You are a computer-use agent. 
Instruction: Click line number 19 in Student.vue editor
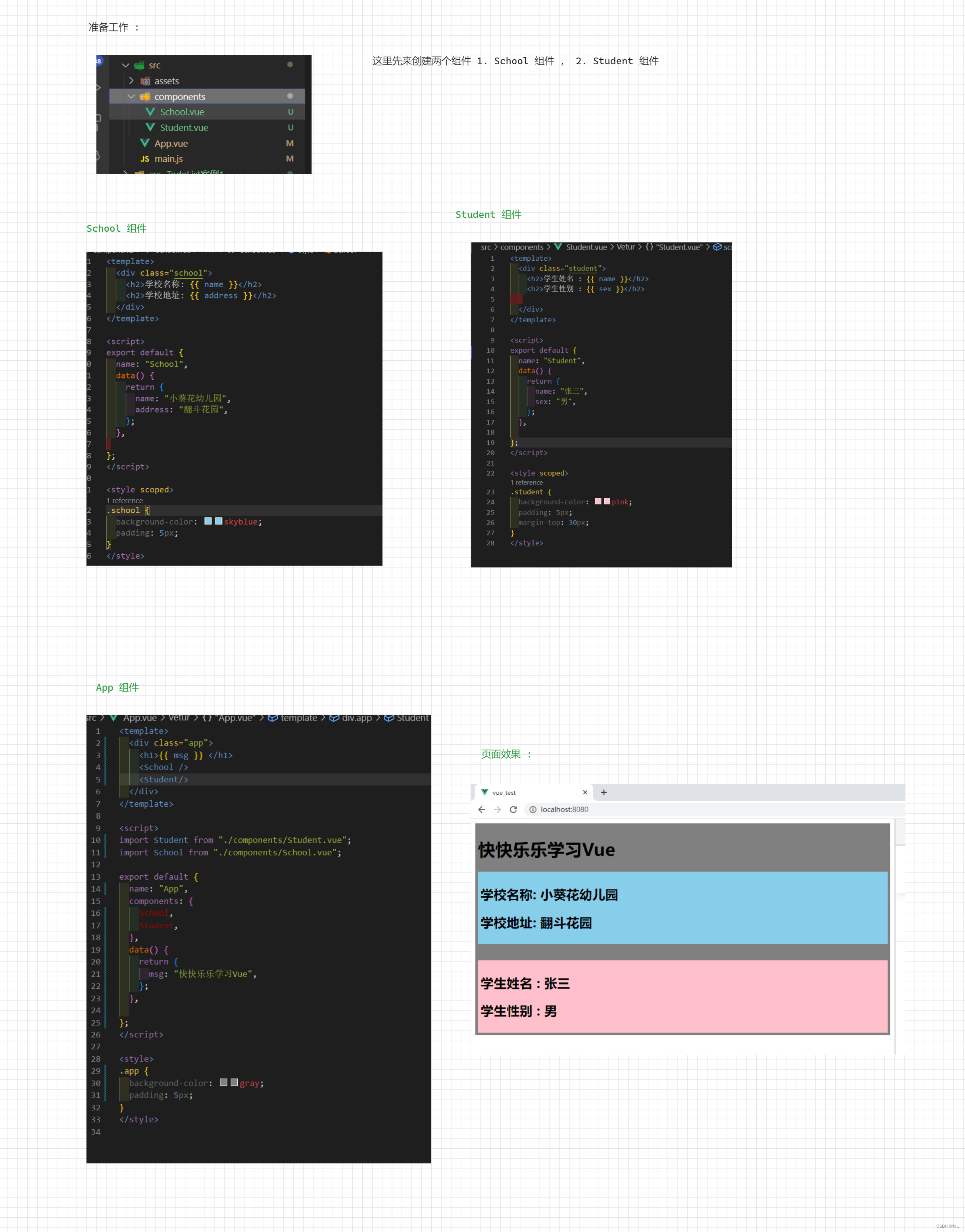(x=490, y=443)
